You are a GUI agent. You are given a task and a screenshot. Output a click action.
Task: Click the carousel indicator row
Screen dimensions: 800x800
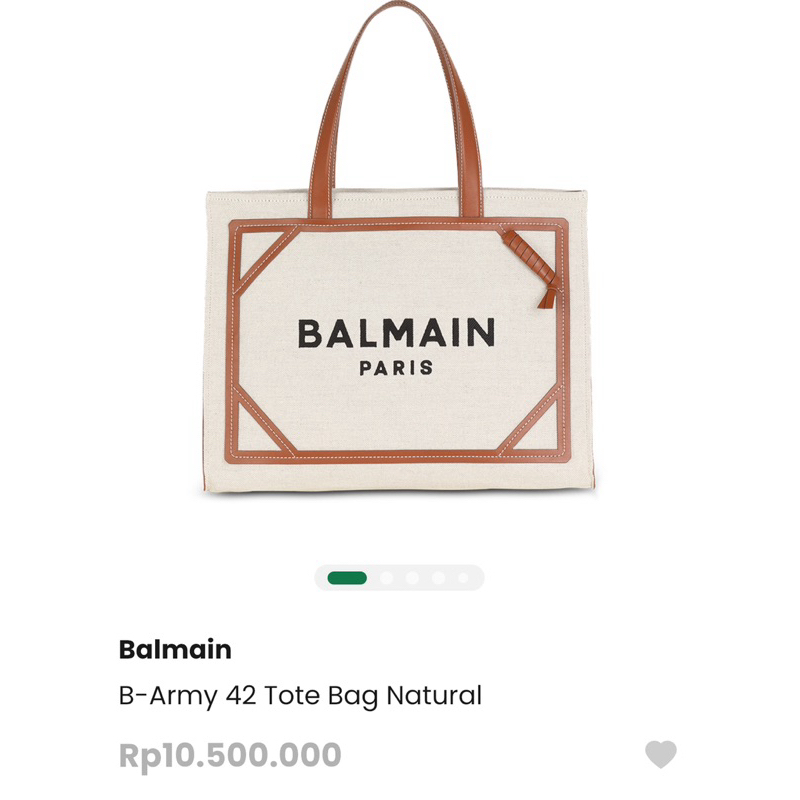click(x=400, y=577)
